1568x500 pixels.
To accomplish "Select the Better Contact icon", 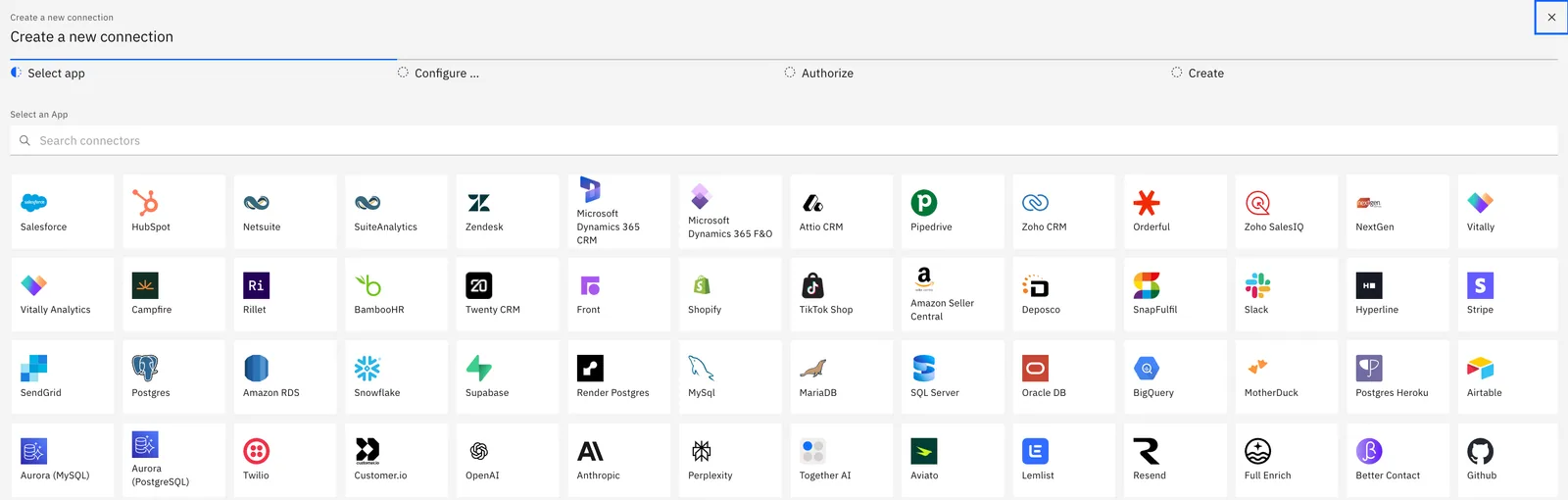I will coord(1369,451).
